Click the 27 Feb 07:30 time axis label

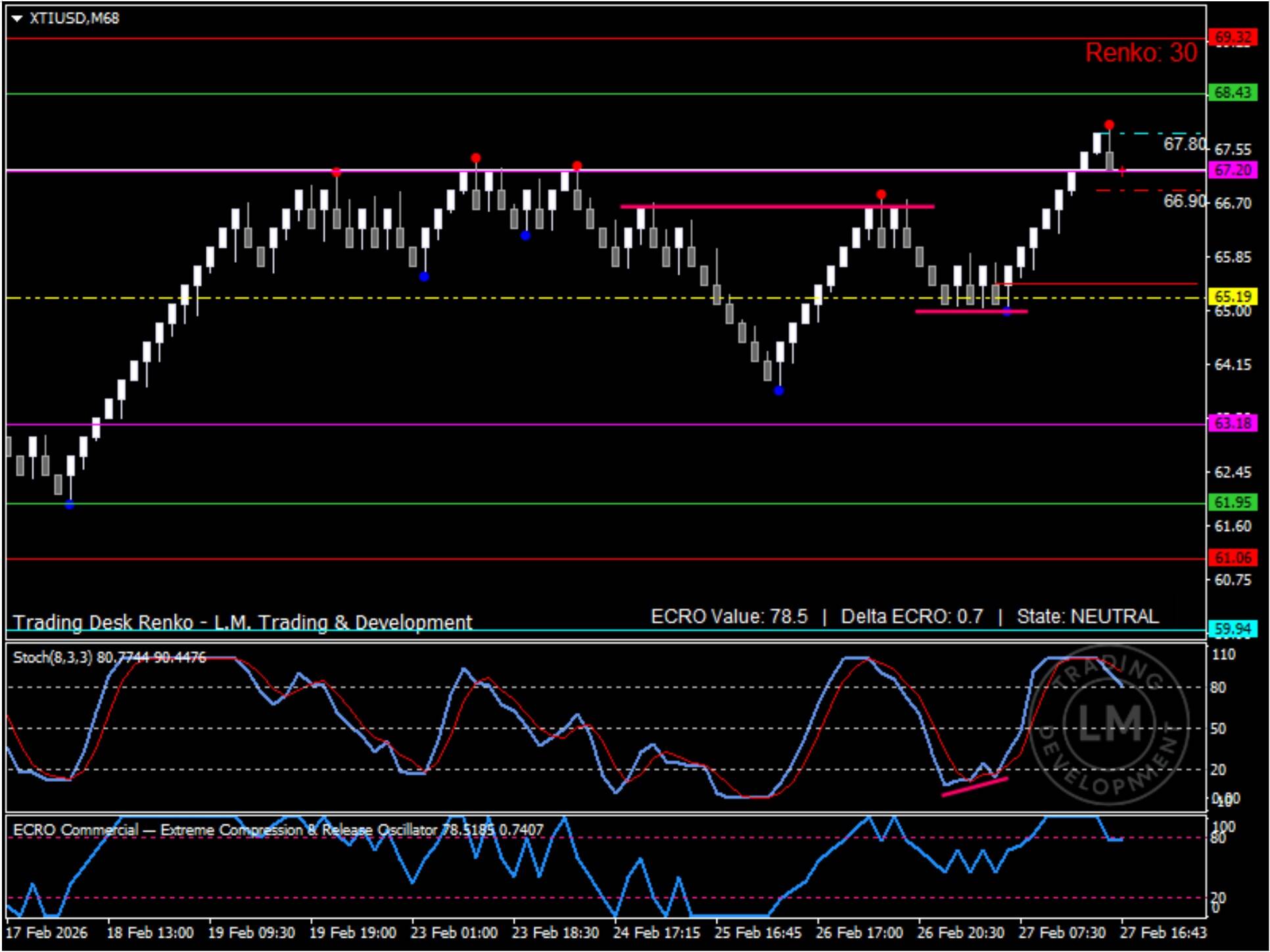(1062, 933)
